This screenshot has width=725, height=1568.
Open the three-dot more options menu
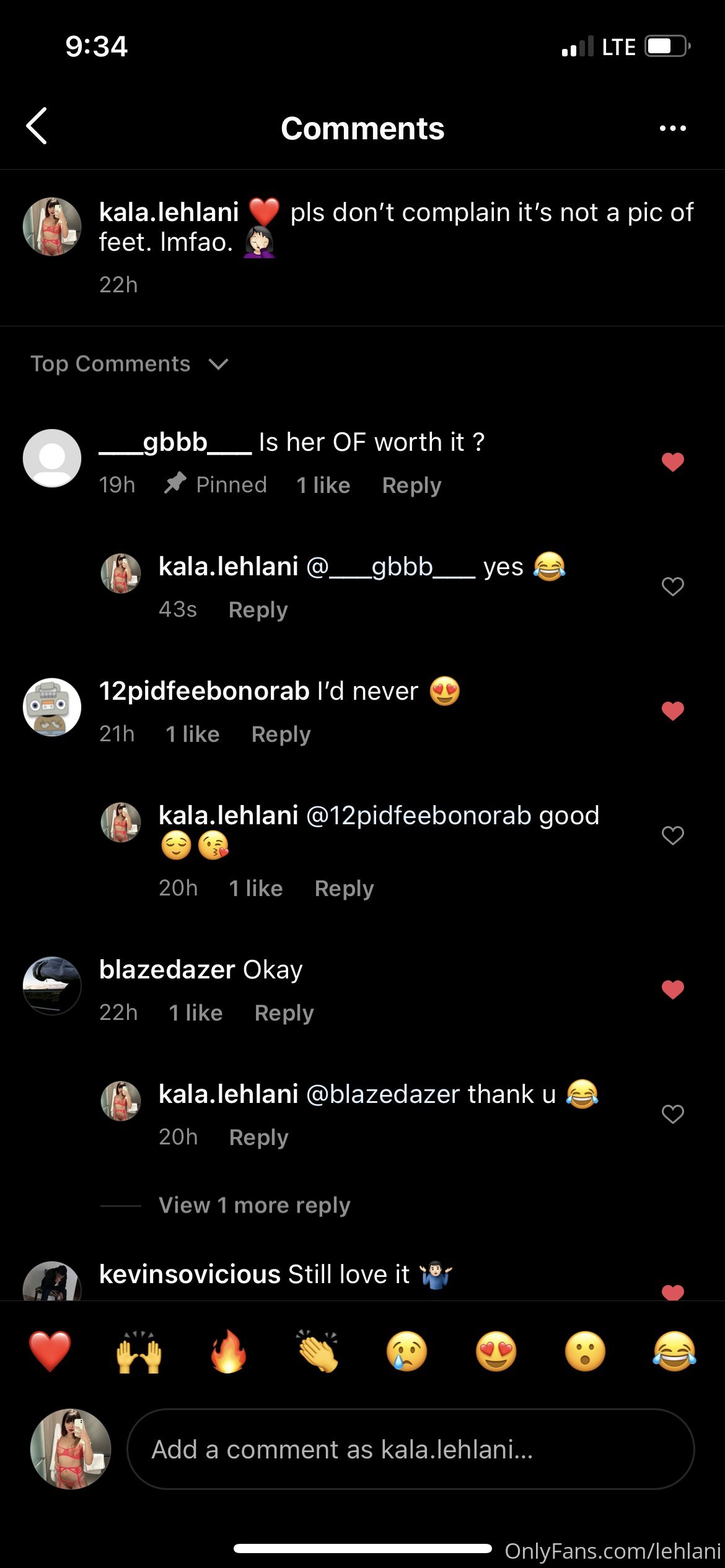coord(672,128)
